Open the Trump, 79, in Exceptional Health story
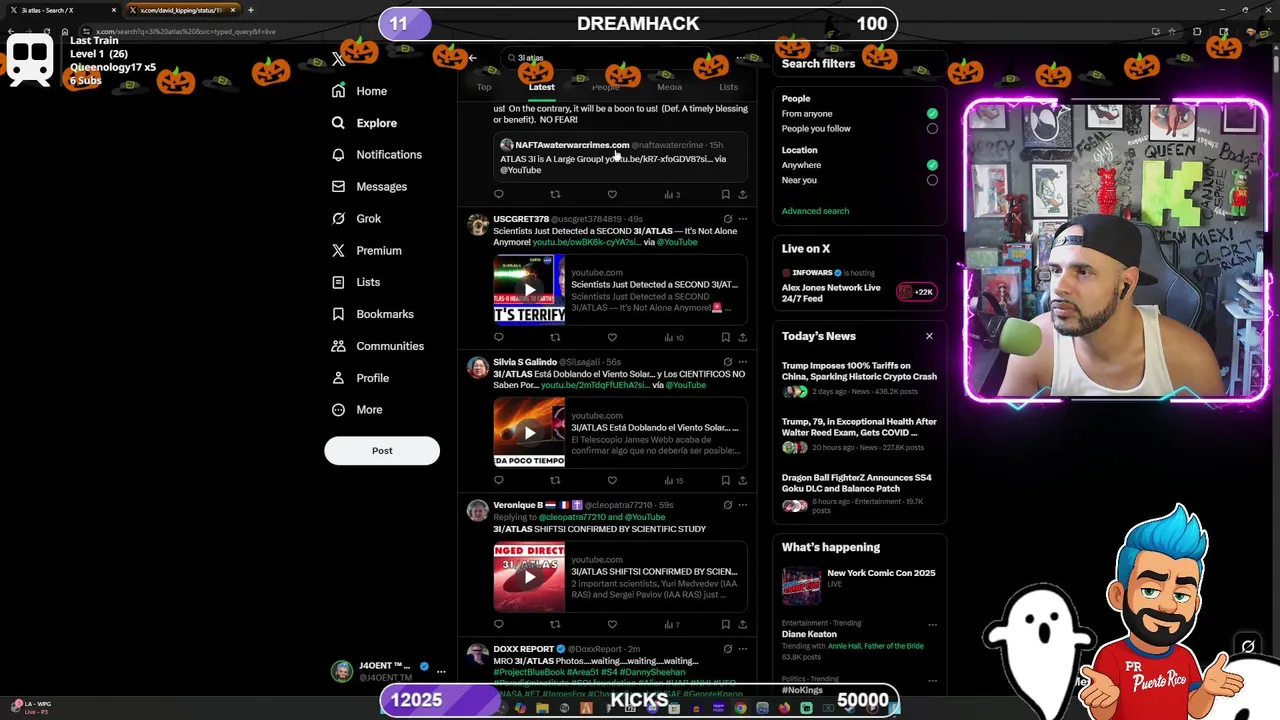This screenshot has height=720, width=1280. click(859, 427)
